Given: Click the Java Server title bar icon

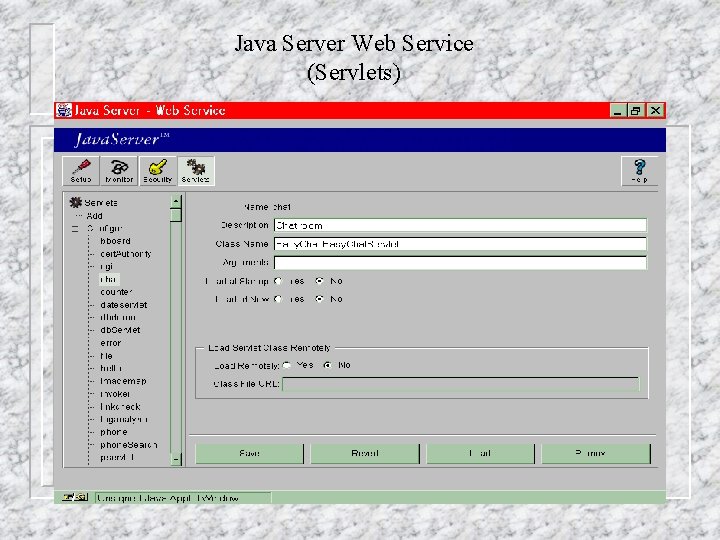Looking at the screenshot, I should 63,110.
